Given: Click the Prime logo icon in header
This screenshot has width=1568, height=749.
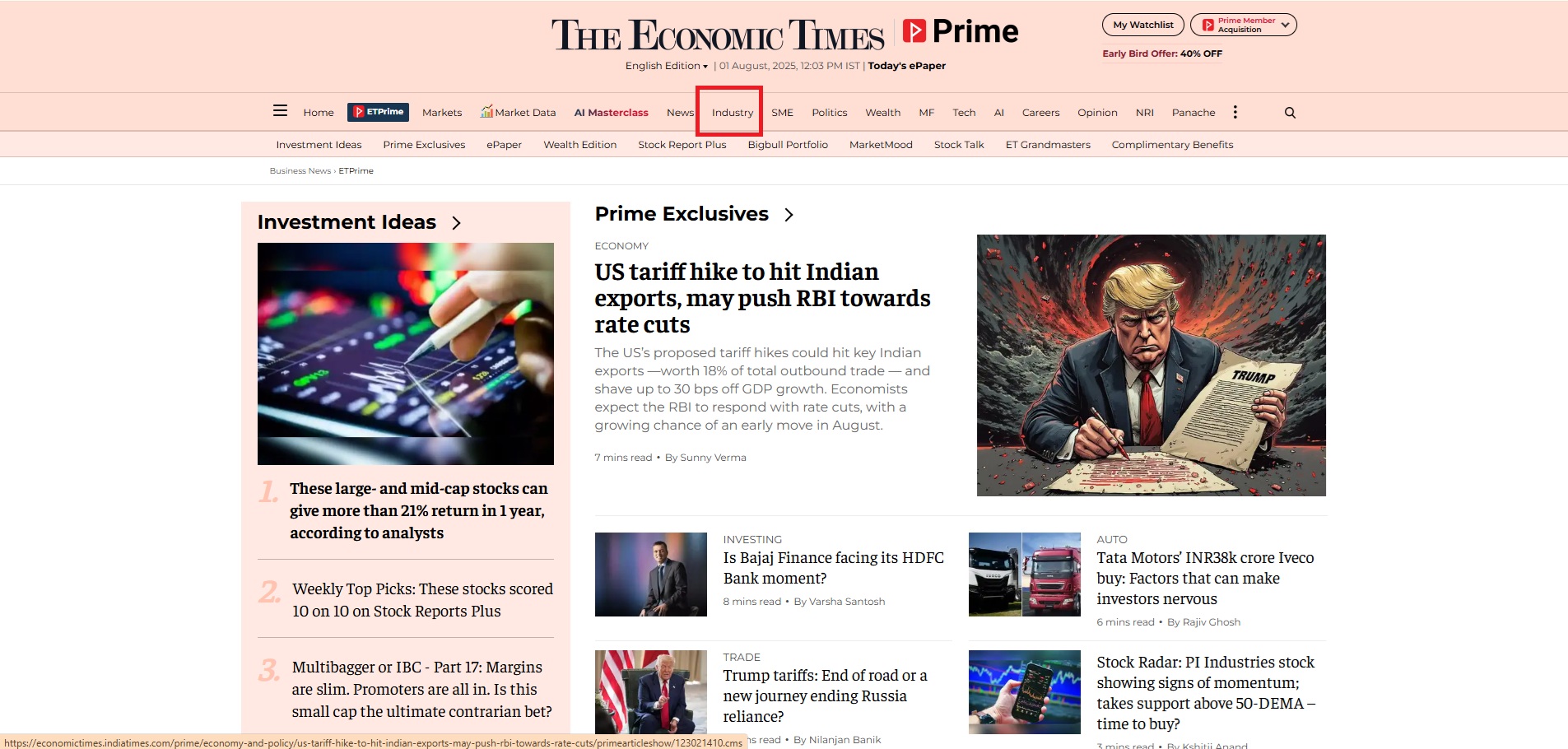Looking at the screenshot, I should pos(914,31).
